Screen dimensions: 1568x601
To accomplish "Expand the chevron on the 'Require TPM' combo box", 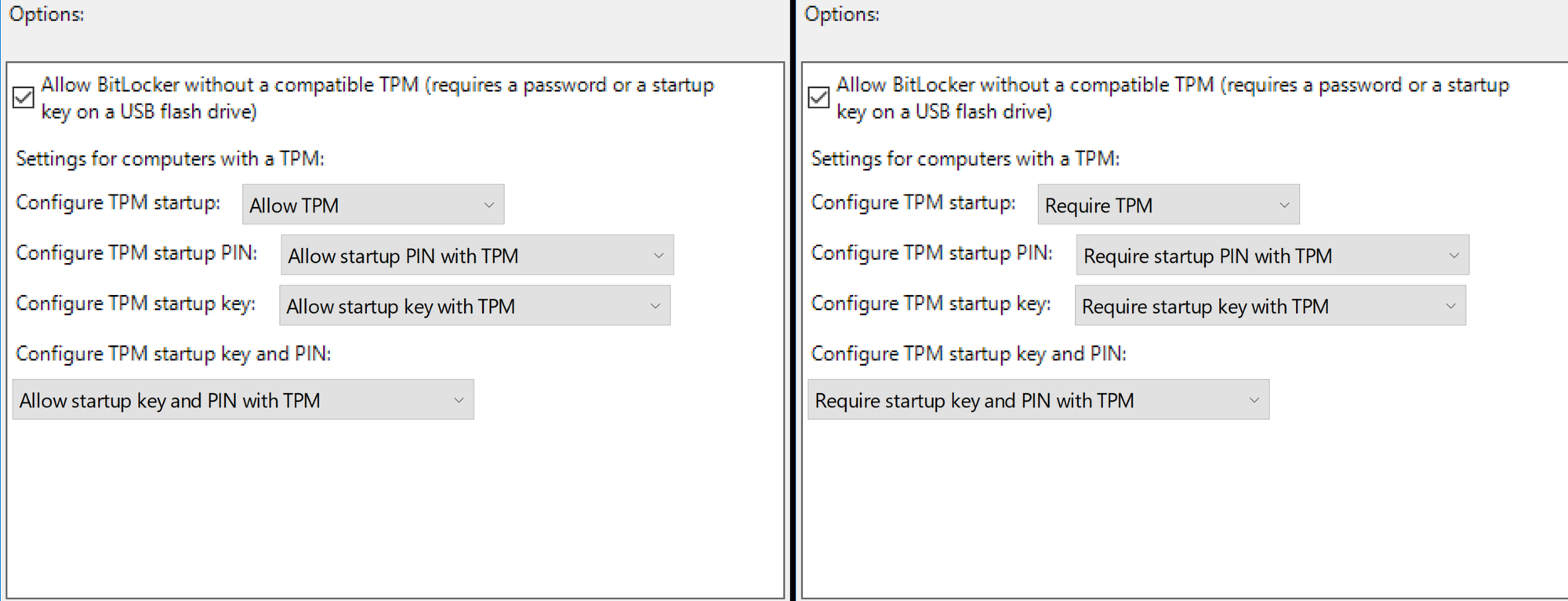I will [1286, 204].
